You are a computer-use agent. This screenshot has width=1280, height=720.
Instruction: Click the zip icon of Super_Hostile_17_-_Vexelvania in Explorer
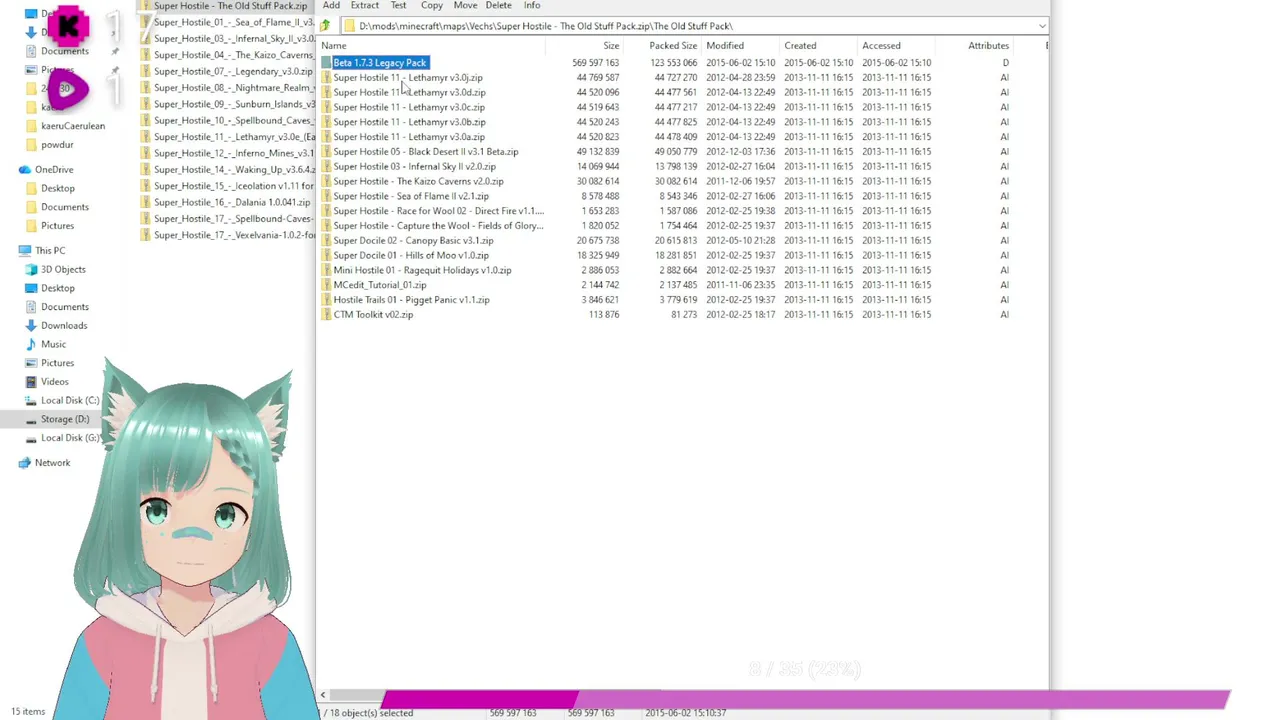tap(146, 235)
